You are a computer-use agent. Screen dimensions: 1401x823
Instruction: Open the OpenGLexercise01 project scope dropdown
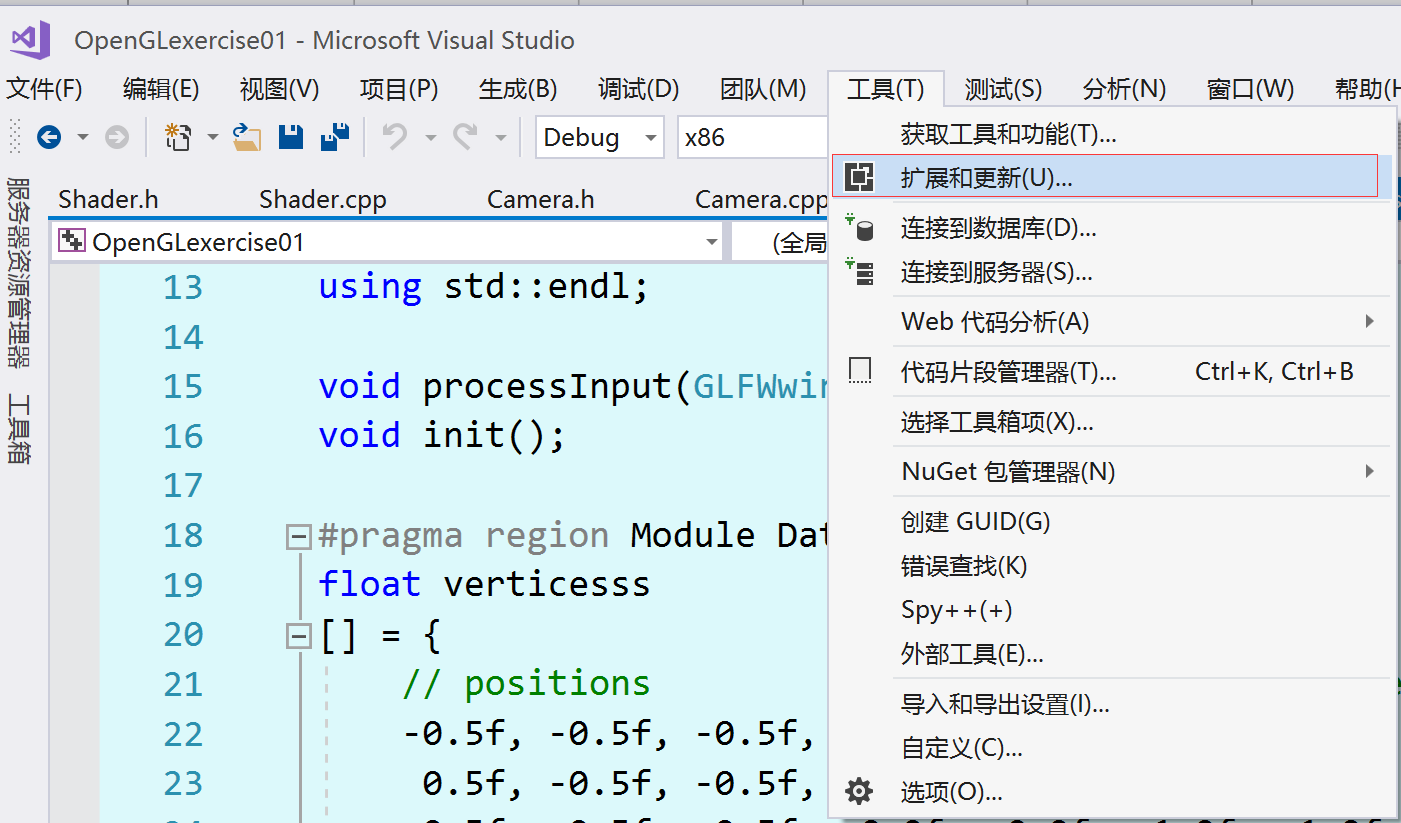tap(388, 242)
